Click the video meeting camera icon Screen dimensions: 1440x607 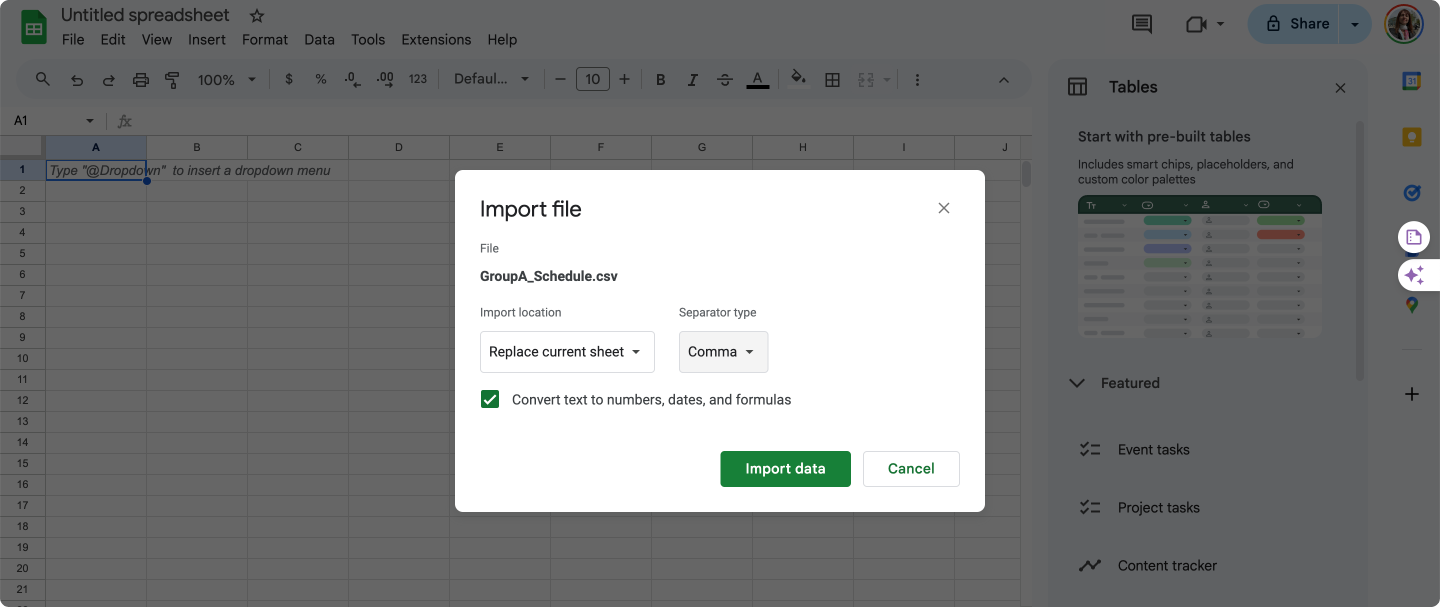pyautogui.click(x=1196, y=24)
